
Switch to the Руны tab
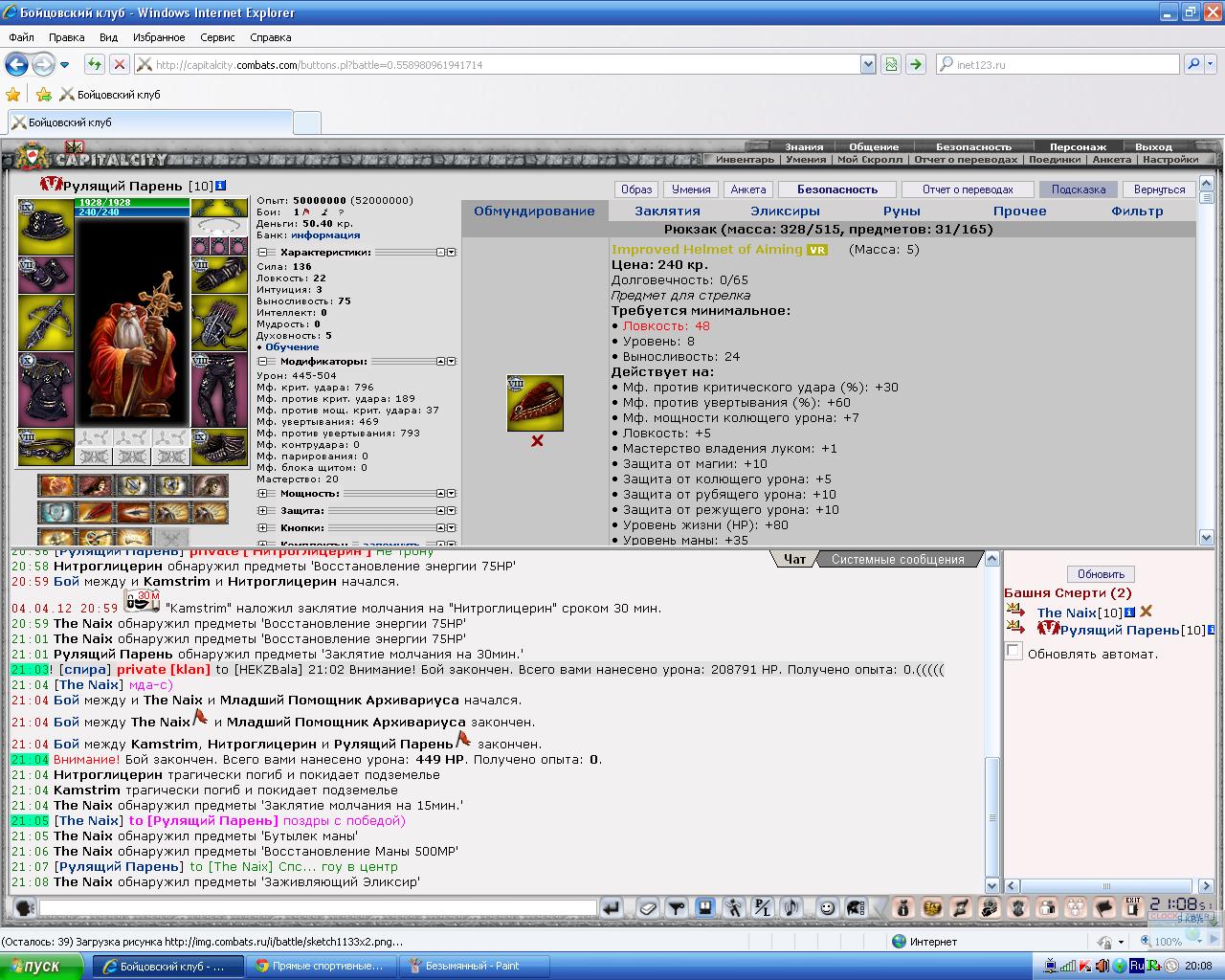(902, 211)
